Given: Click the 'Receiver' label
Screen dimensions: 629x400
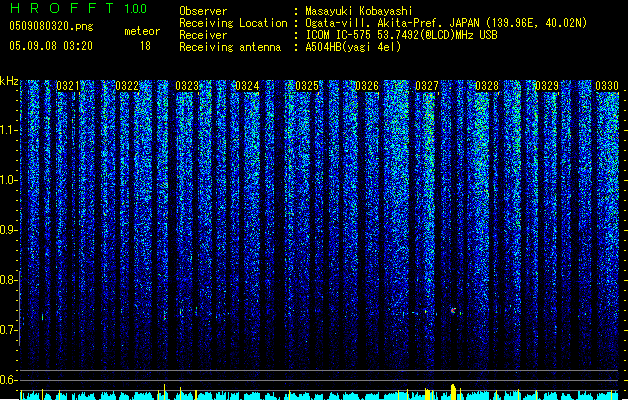Looking at the screenshot, I should [203, 35].
